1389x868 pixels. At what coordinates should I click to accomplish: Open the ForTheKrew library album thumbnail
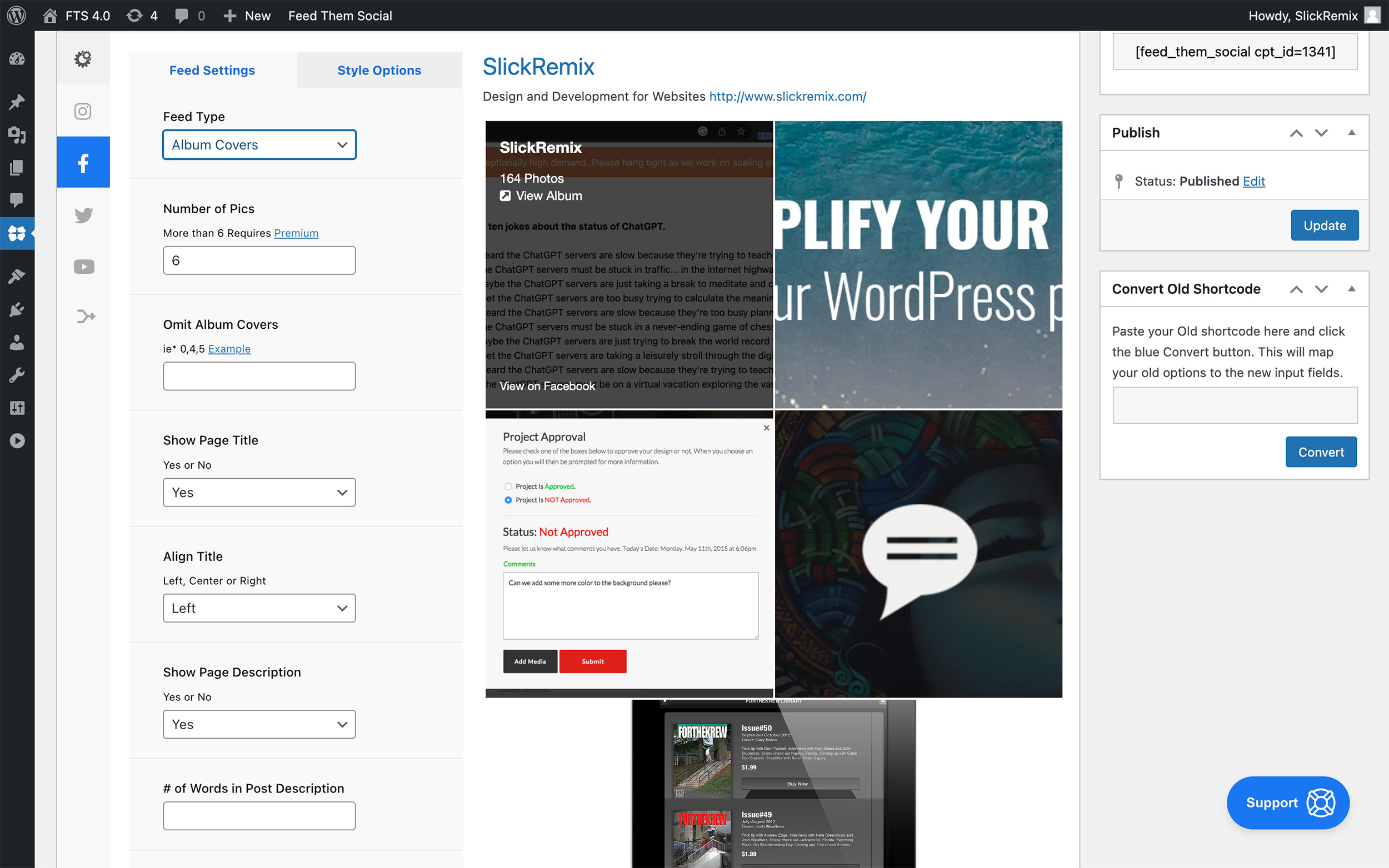pos(773,784)
